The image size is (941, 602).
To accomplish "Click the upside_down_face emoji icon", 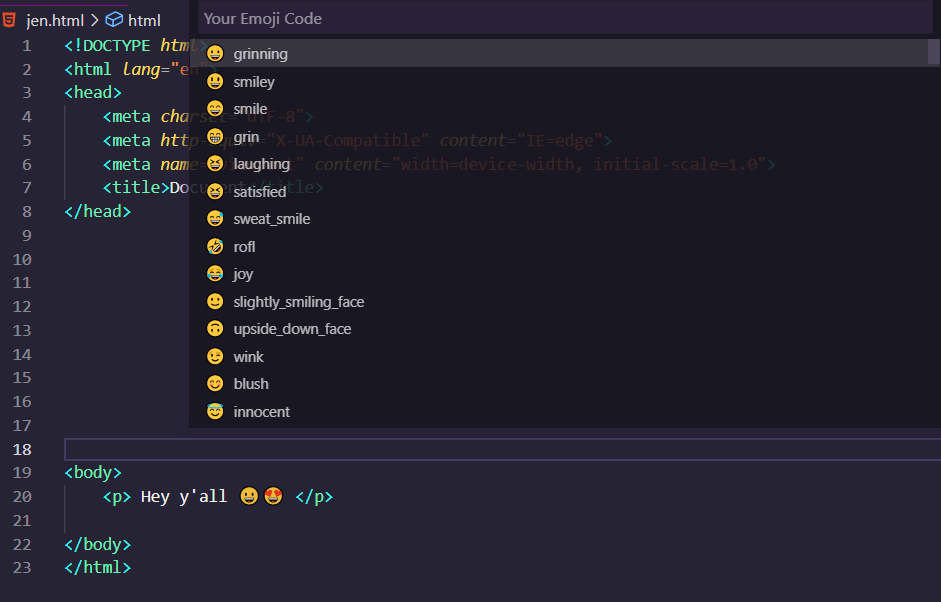I will click(x=214, y=328).
